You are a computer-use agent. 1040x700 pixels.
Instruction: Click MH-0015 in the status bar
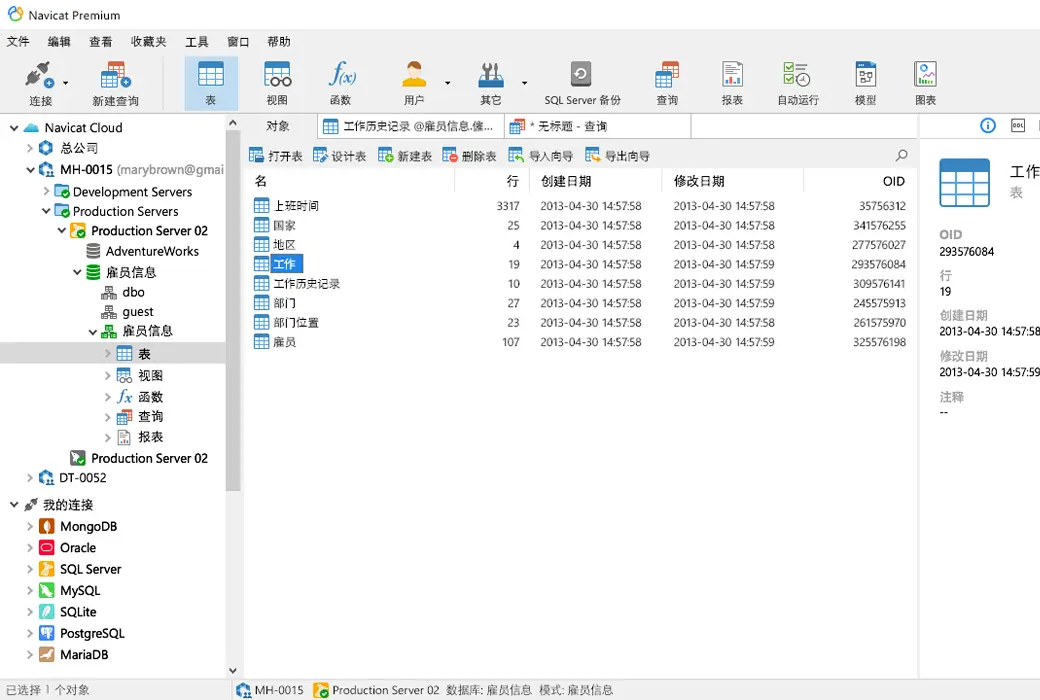(x=269, y=690)
